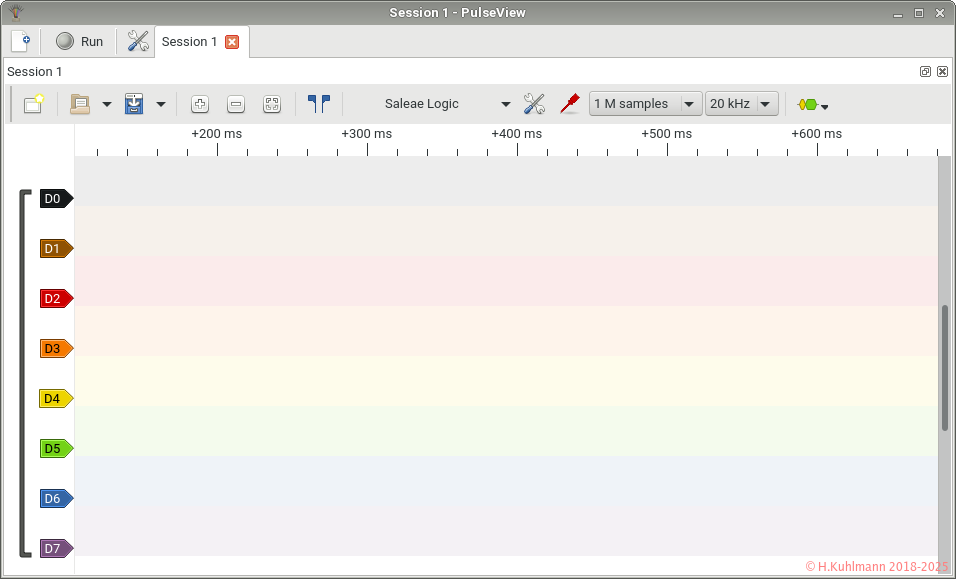Open settings wrench icon beside Run
The height and width of the screenshot is (579, 956).
(138, 42)
